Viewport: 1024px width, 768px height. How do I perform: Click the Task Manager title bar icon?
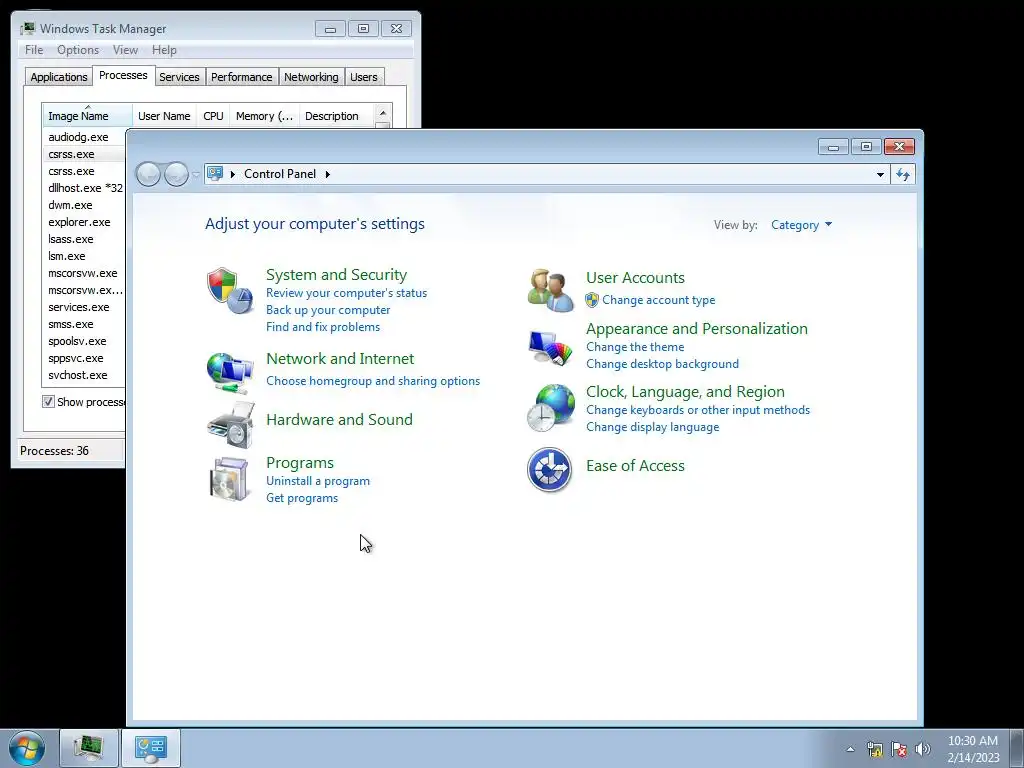(27, 29)
